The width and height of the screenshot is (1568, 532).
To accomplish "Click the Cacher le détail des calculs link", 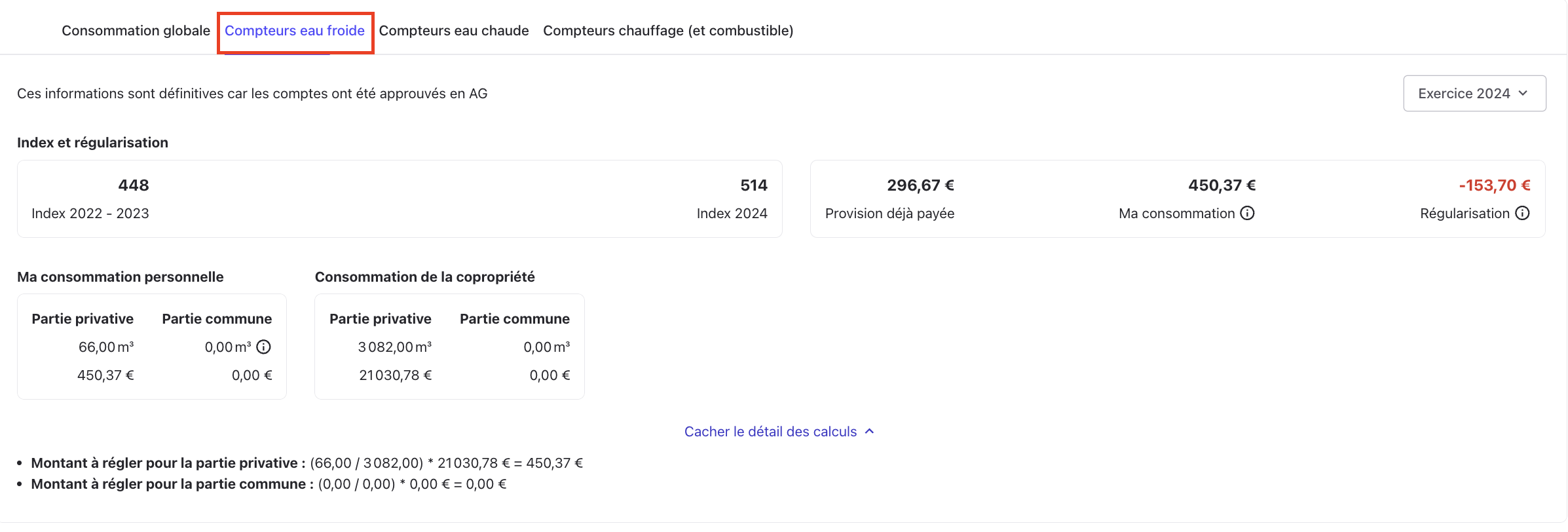I will (770, 432).
